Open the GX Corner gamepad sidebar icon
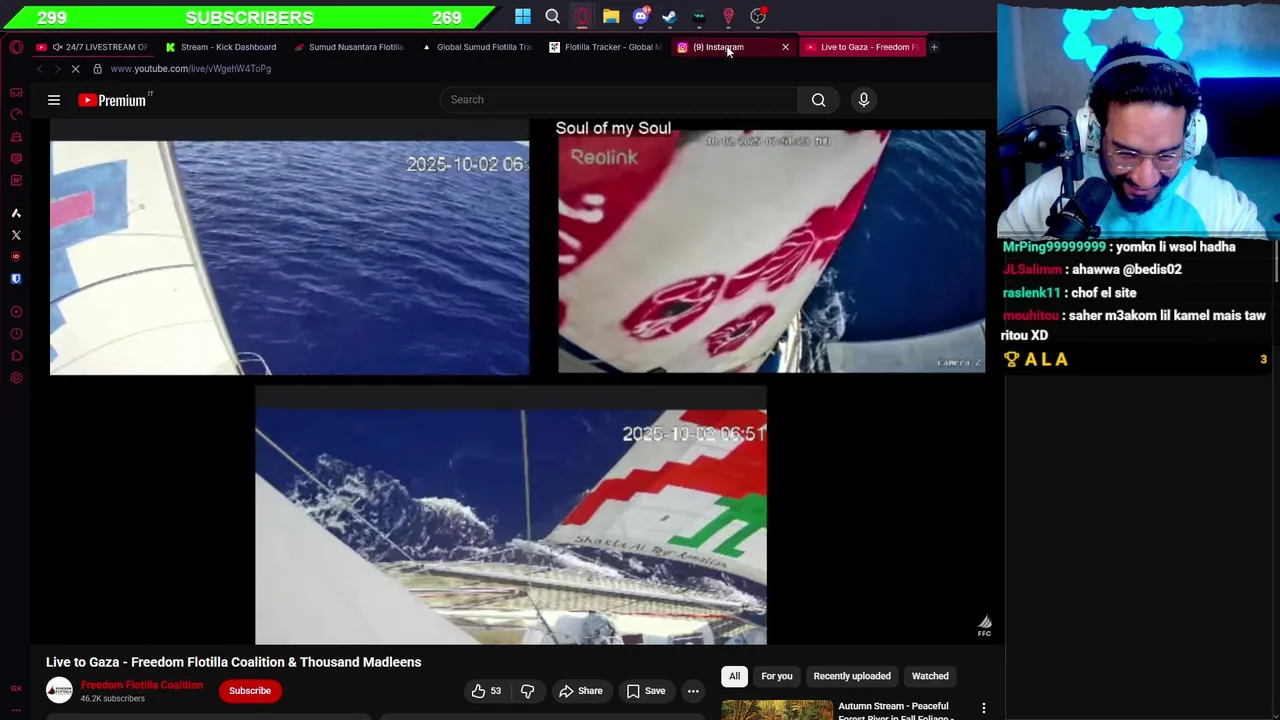Image resolution: width=1280 pixels, height=720 pixels. tap(16, 92)
